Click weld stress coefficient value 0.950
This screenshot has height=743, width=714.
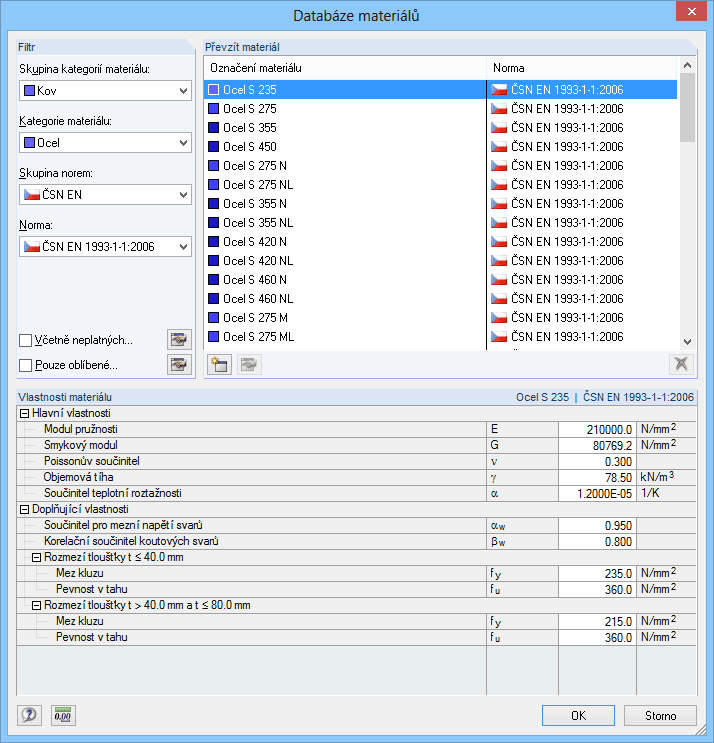(597, 526)
